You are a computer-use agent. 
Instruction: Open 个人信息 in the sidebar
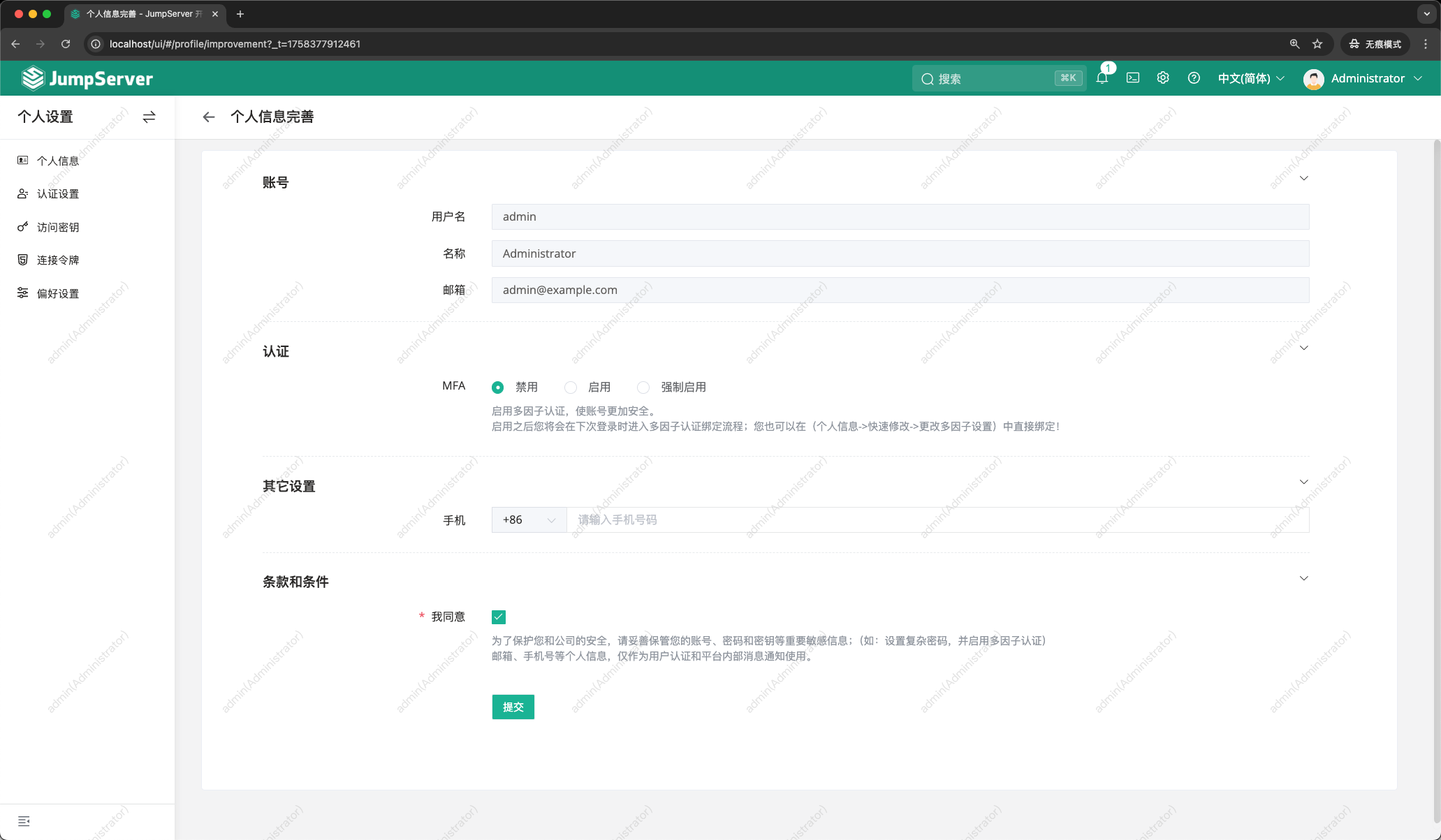[x=59, y=161]
